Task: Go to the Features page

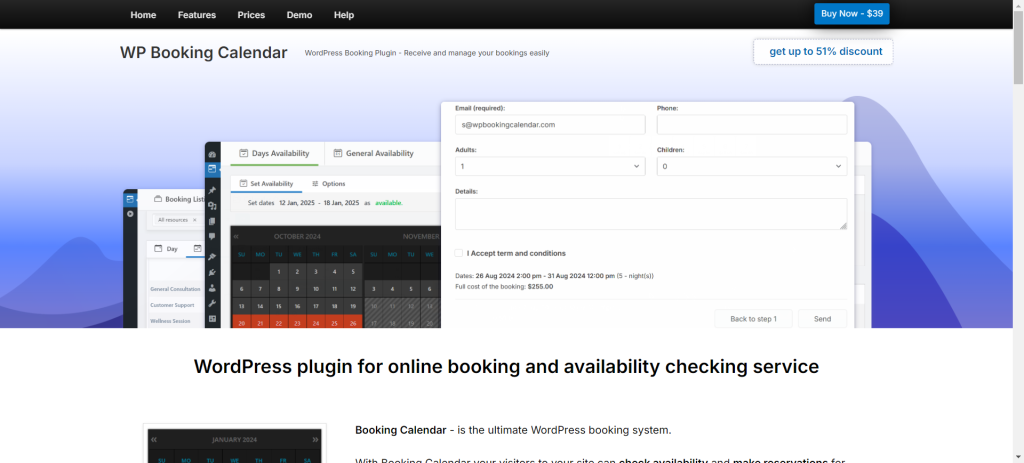Action: [x=197, y=15]
